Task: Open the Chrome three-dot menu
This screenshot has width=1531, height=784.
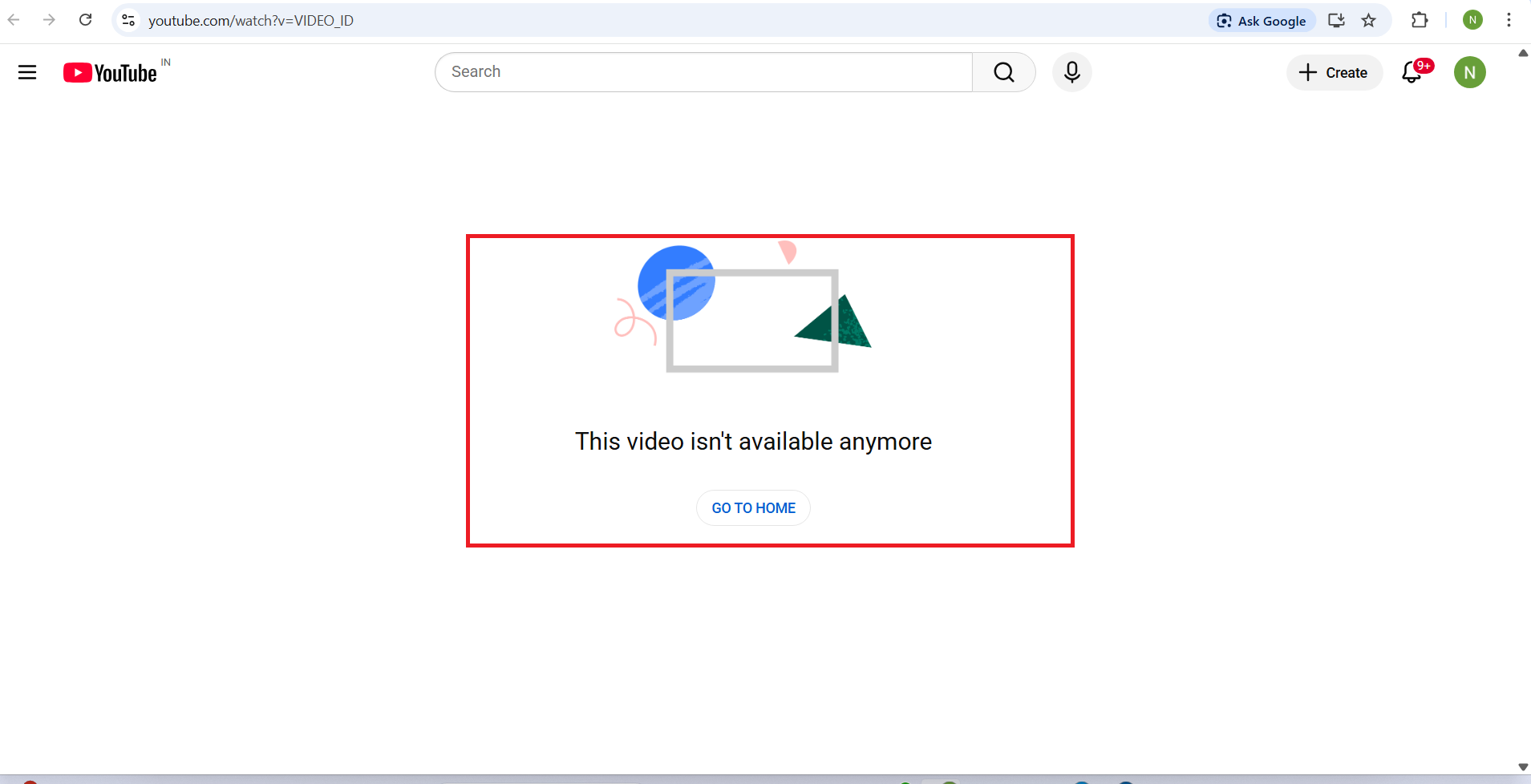Action: (x=1509, y=21)
